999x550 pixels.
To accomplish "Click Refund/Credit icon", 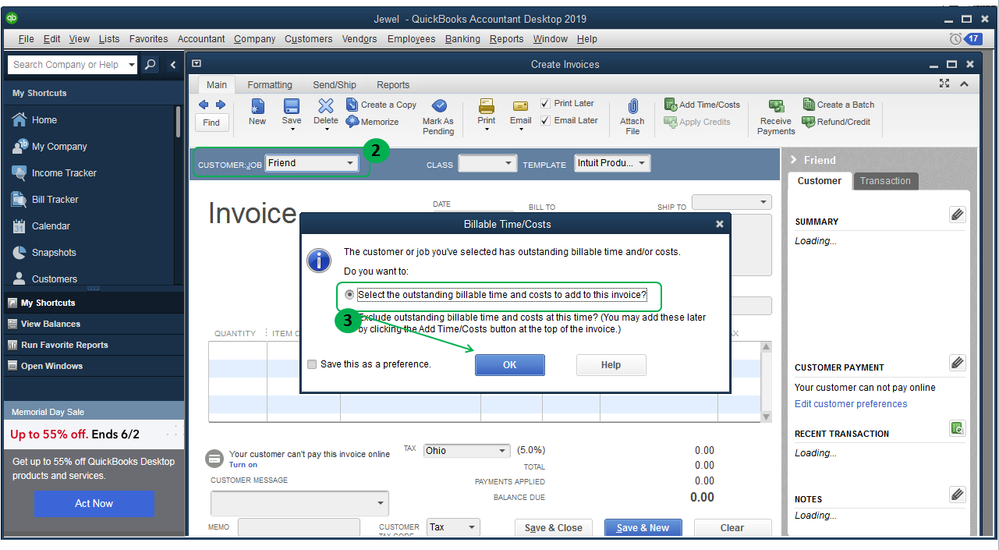I will pyautogui.click(x=809, y=122).
